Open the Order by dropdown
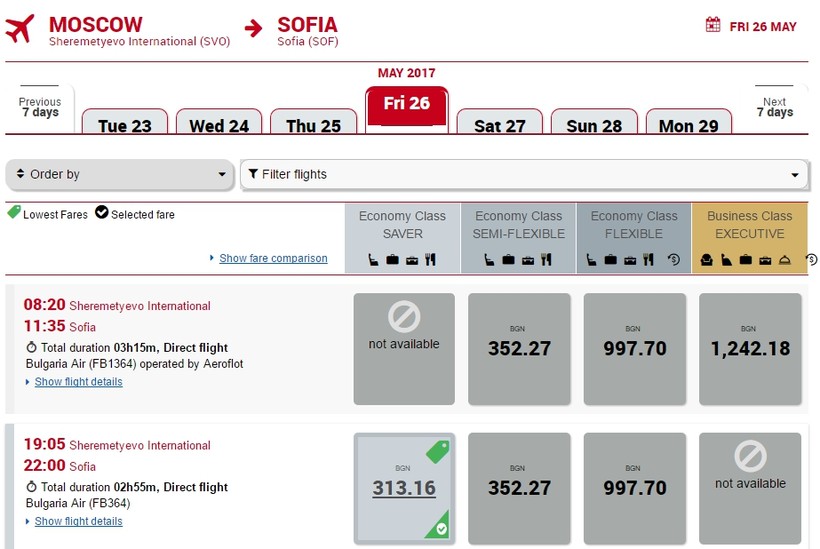 (121, 174)
